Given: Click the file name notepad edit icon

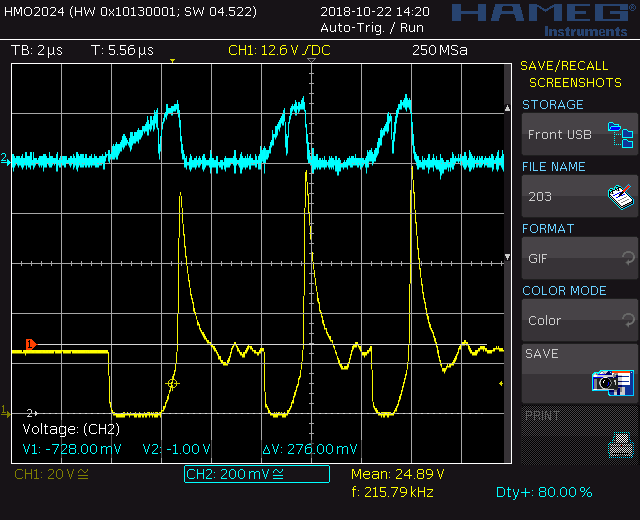Looking at the screenshot, I should click(x=620, y=197).
